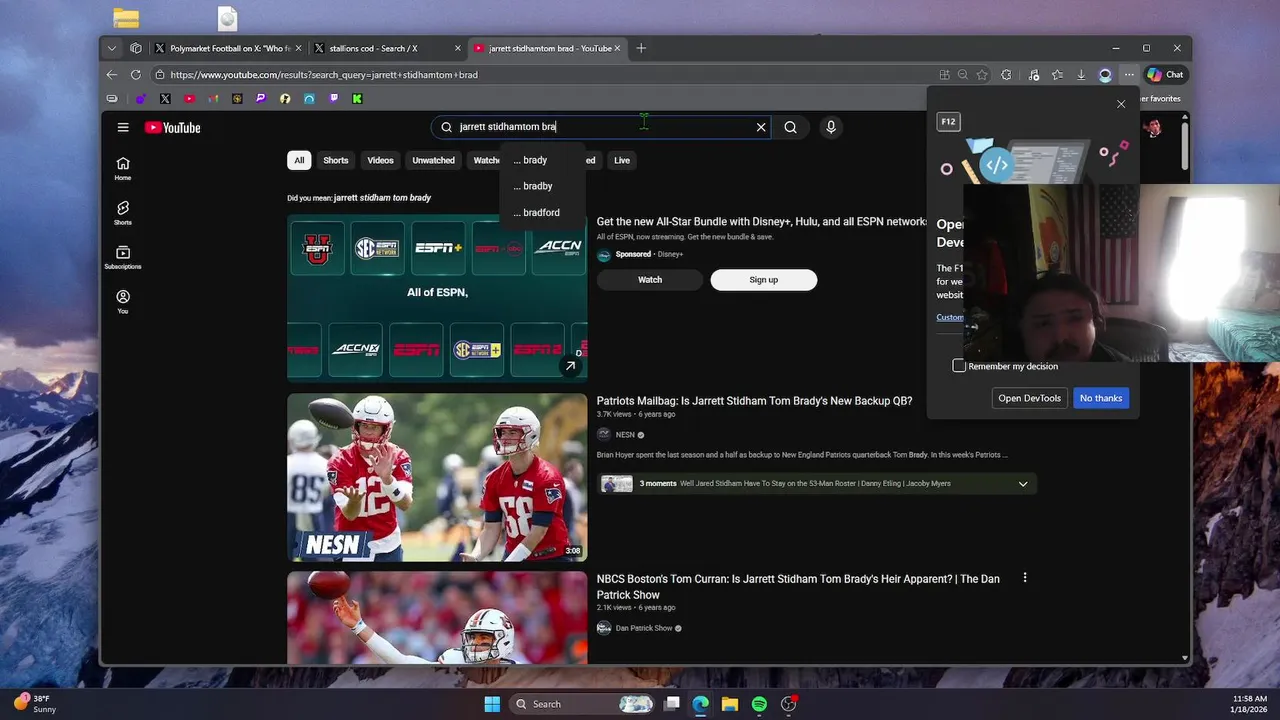
Task: Click the taskbar Search box
Action: click(584, 704)
